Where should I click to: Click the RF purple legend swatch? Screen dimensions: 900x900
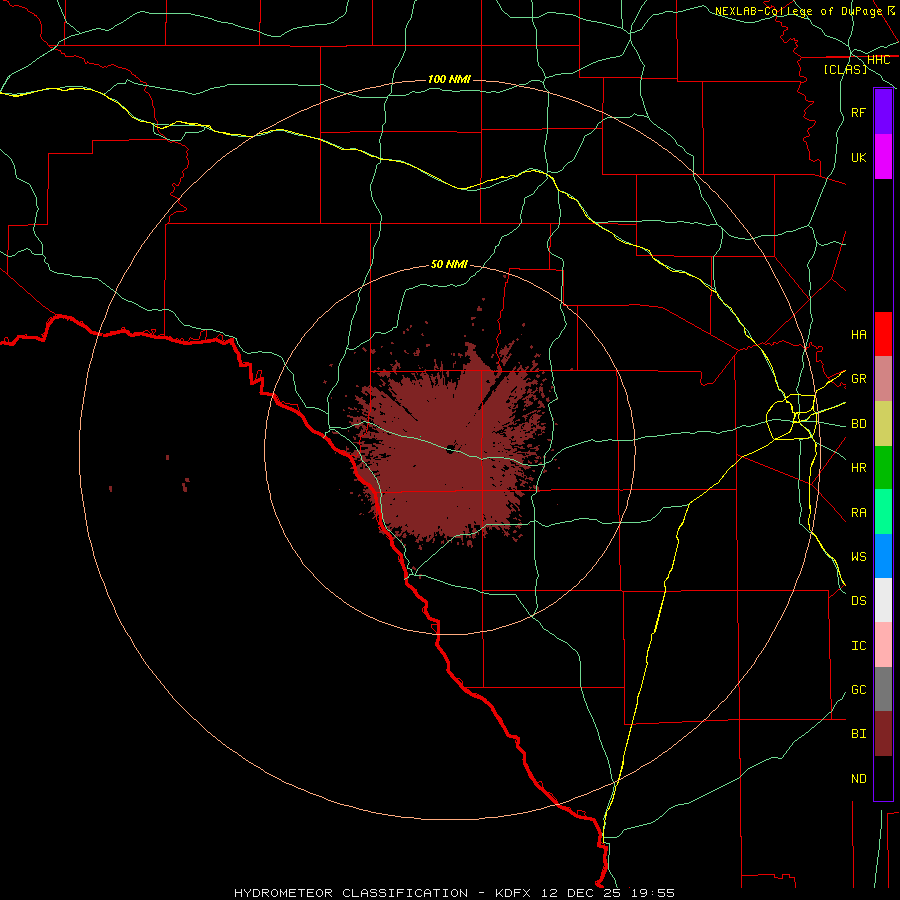[x=883, y=112]
